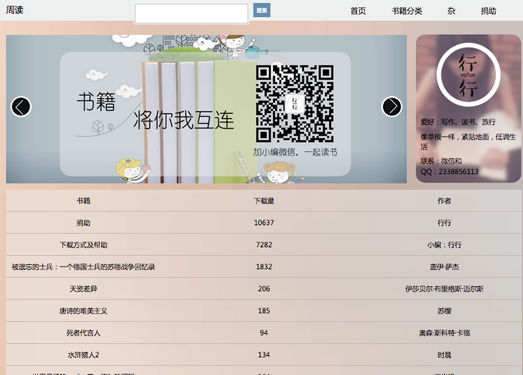Open the 书籍分类 categories menu
The width and height of the screenshot is (523, 375).
click(x=407, y=11)
